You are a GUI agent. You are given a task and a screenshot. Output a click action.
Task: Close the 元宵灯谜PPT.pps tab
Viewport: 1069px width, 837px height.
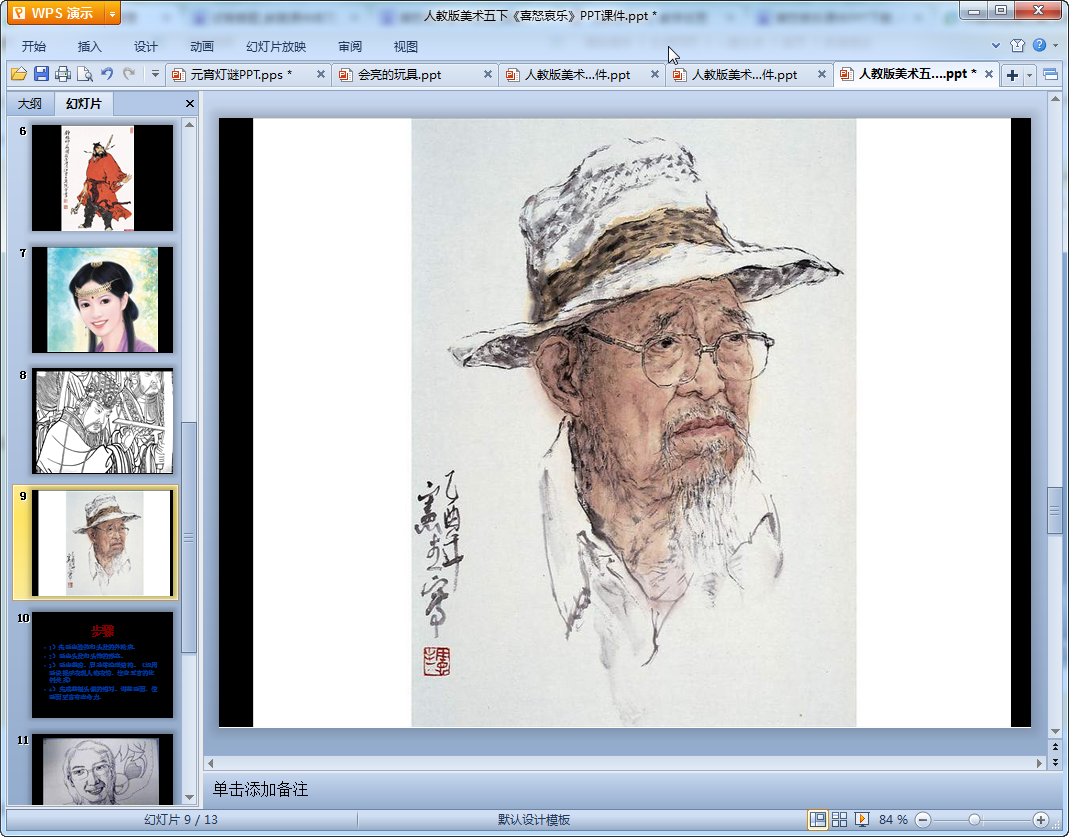[320, 74]
